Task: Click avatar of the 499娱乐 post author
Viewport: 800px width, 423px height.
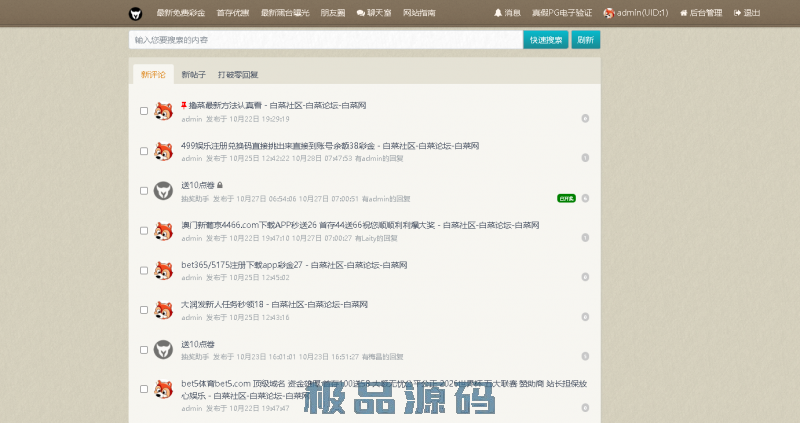Action: click(163, 151)
